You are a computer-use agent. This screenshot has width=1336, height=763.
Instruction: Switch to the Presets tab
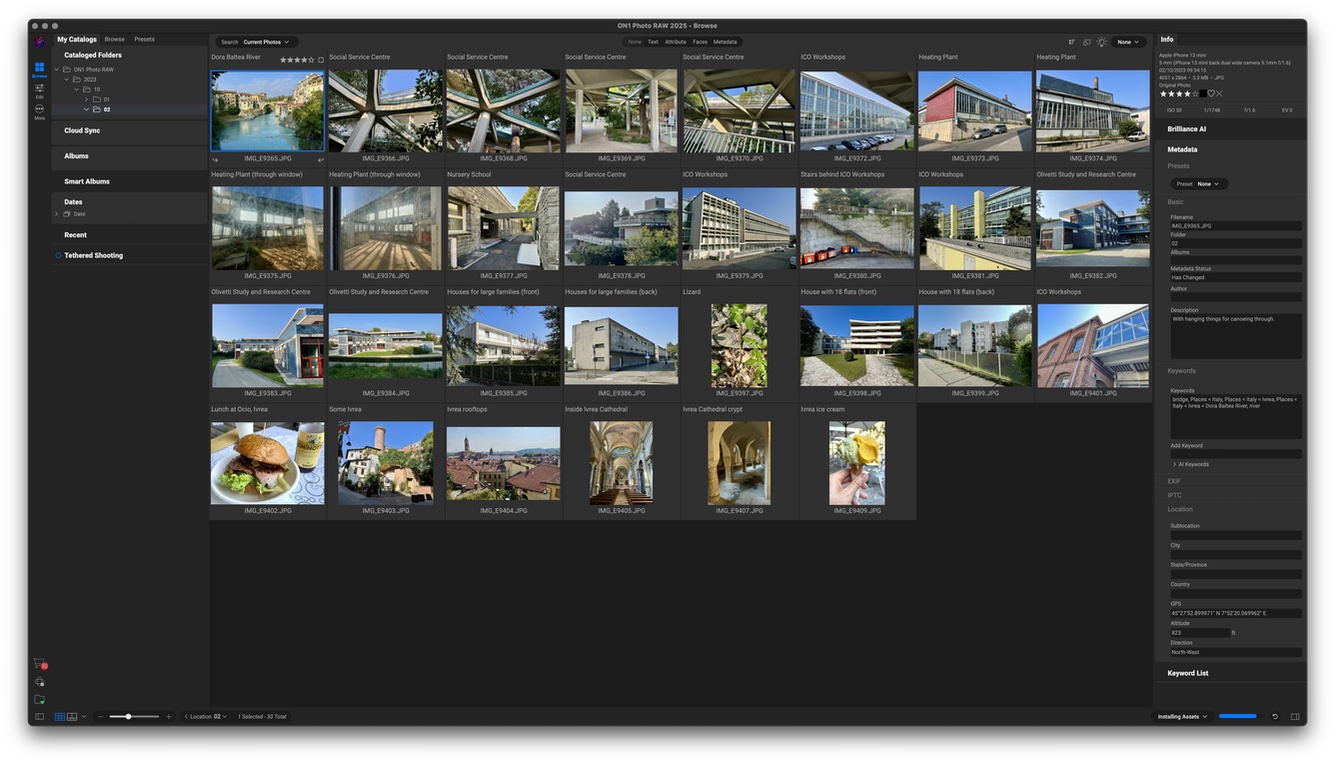coord(144,39)
